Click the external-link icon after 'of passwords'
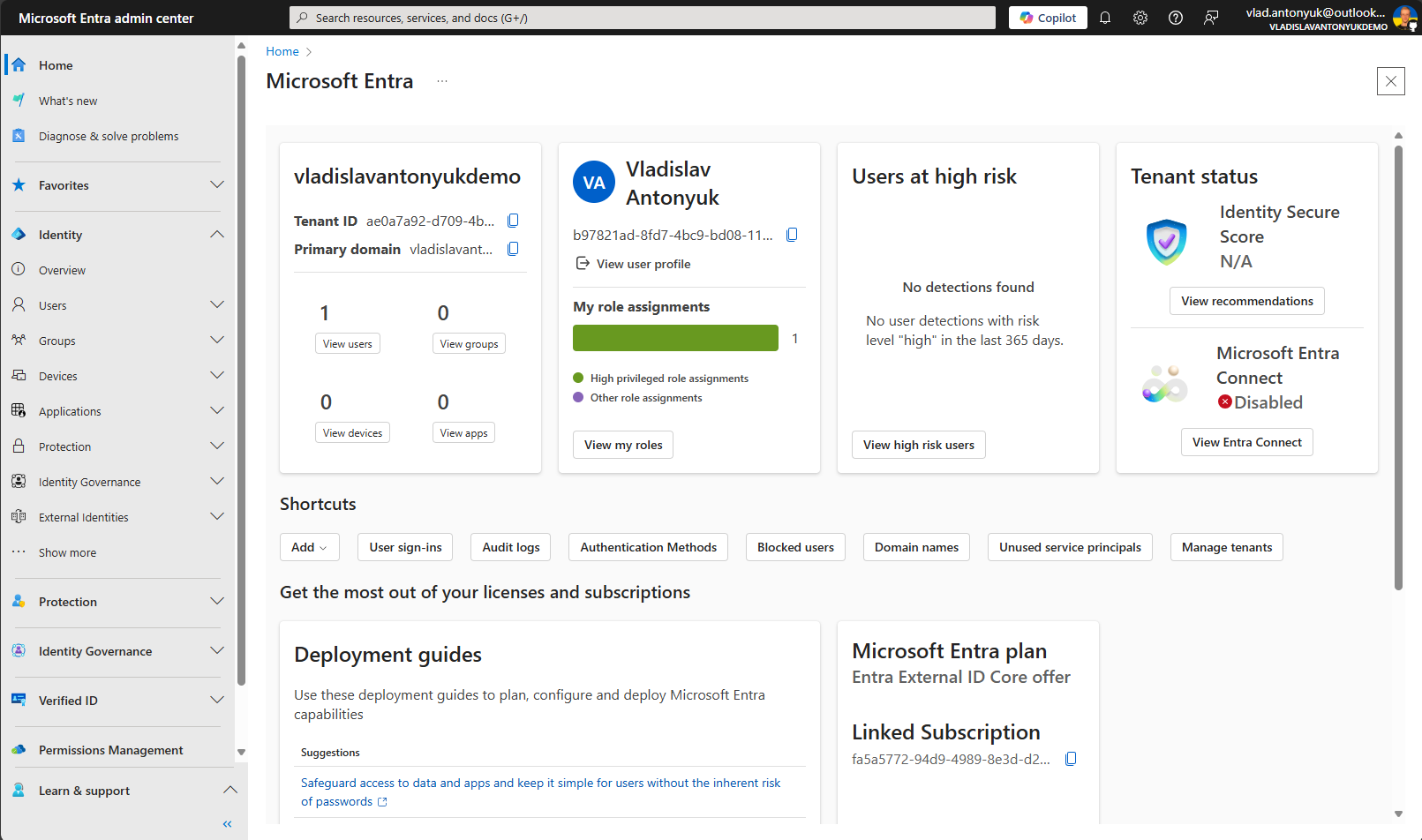The image size is (1422, 840). click(382, 802)
